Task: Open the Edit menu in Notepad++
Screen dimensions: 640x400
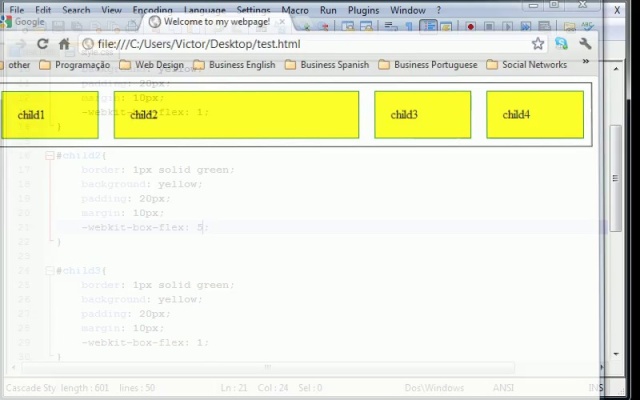Action: pos(43,10)
